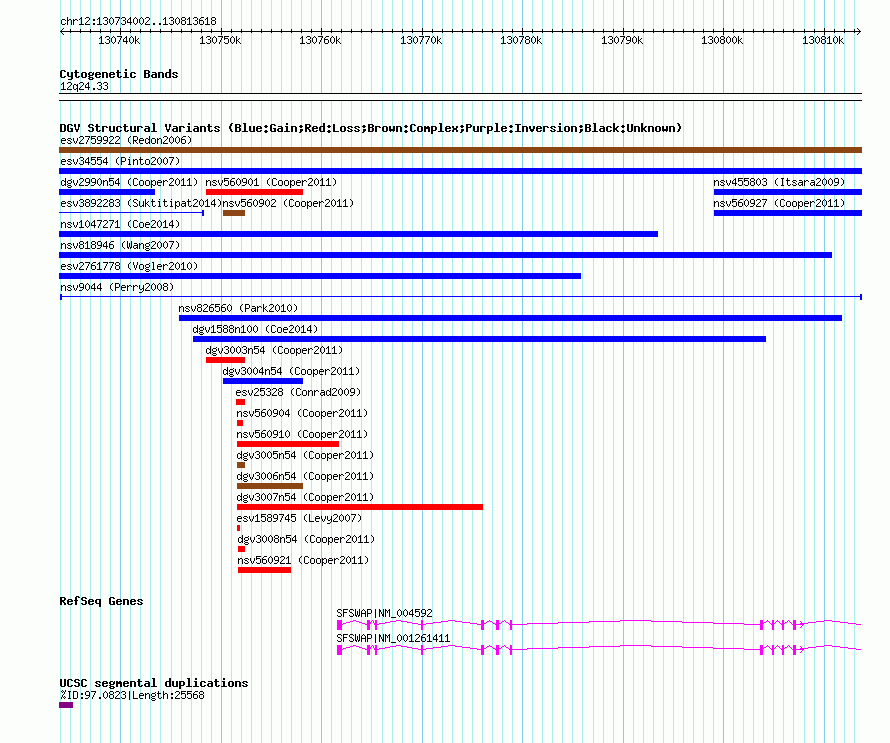The height and width of the screenshot is (743, 890).
Task: Click the DGV Structural Variants track title
Action: 371,128
